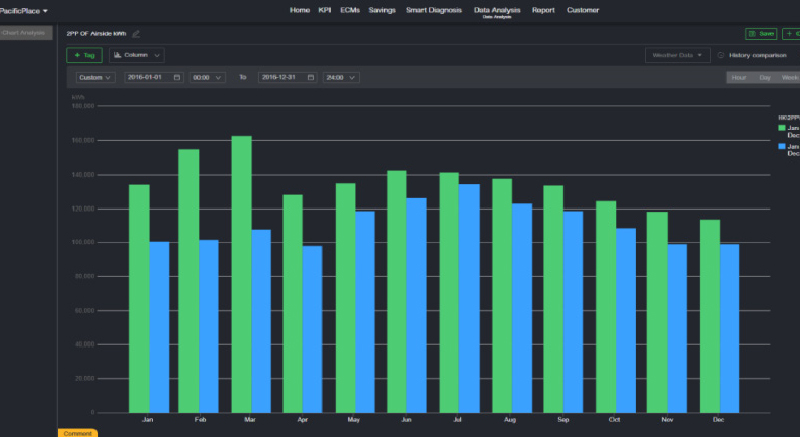The width and height of the screenshot is (800, 438).
Task: Click the green Save button
Action: point(761,34)
